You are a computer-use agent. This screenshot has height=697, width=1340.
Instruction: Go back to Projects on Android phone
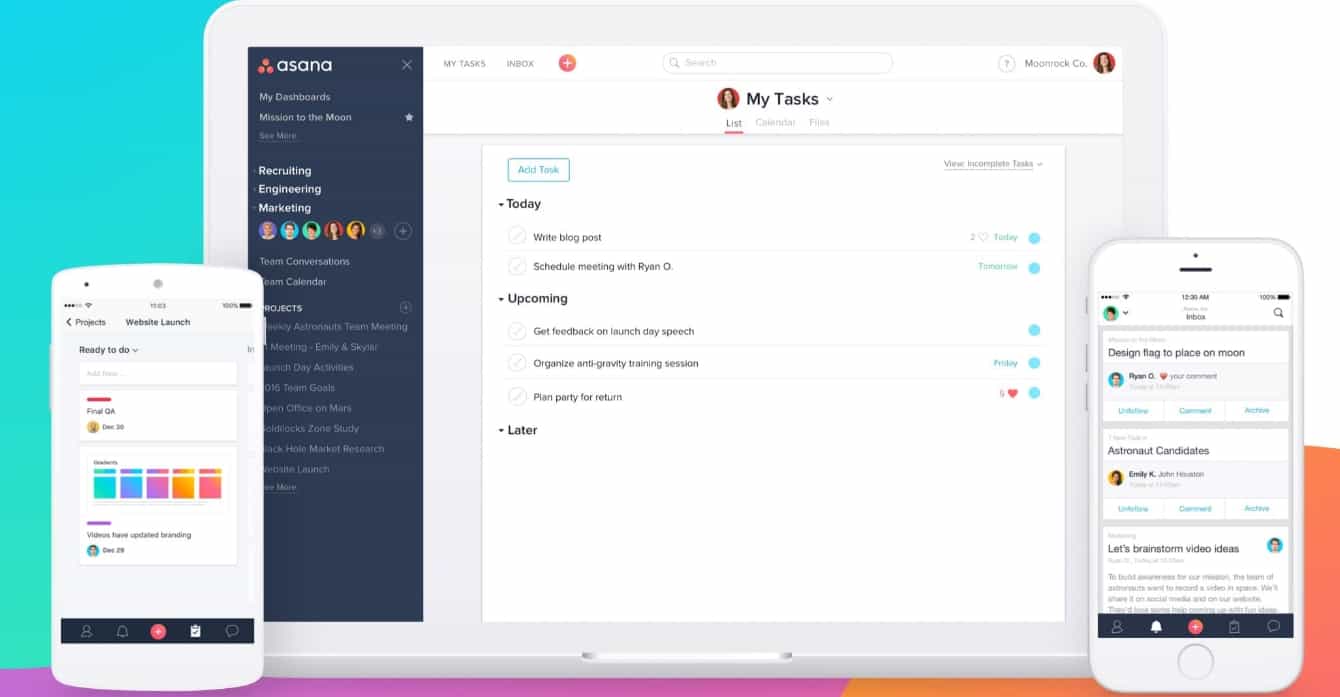tap(86, 322)
